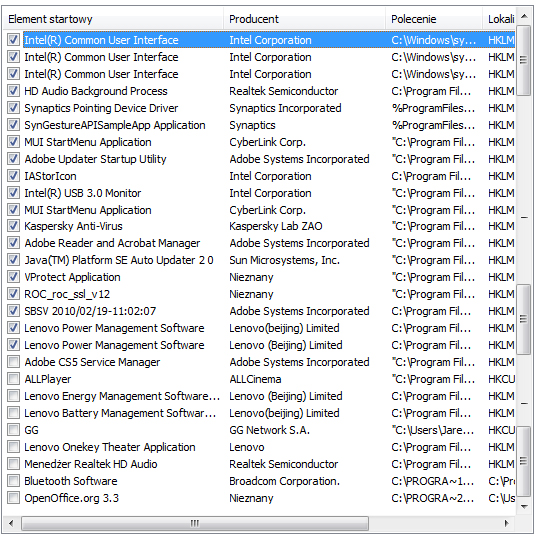Select the IAStorIcon entry name
The image size is (540, 538).
pyautogui.click(x=50, y=176)
